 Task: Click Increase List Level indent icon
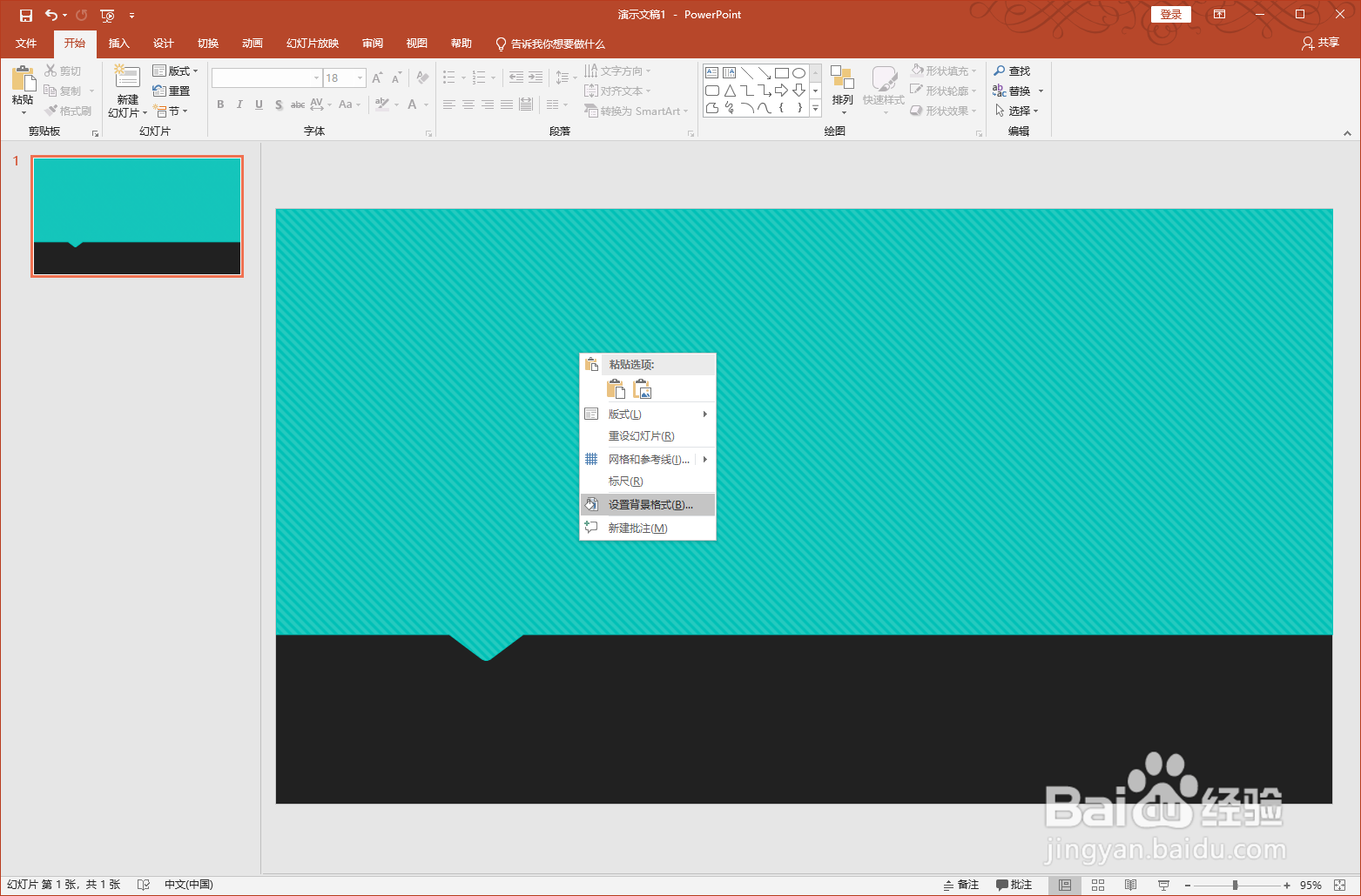coord(536,78)
